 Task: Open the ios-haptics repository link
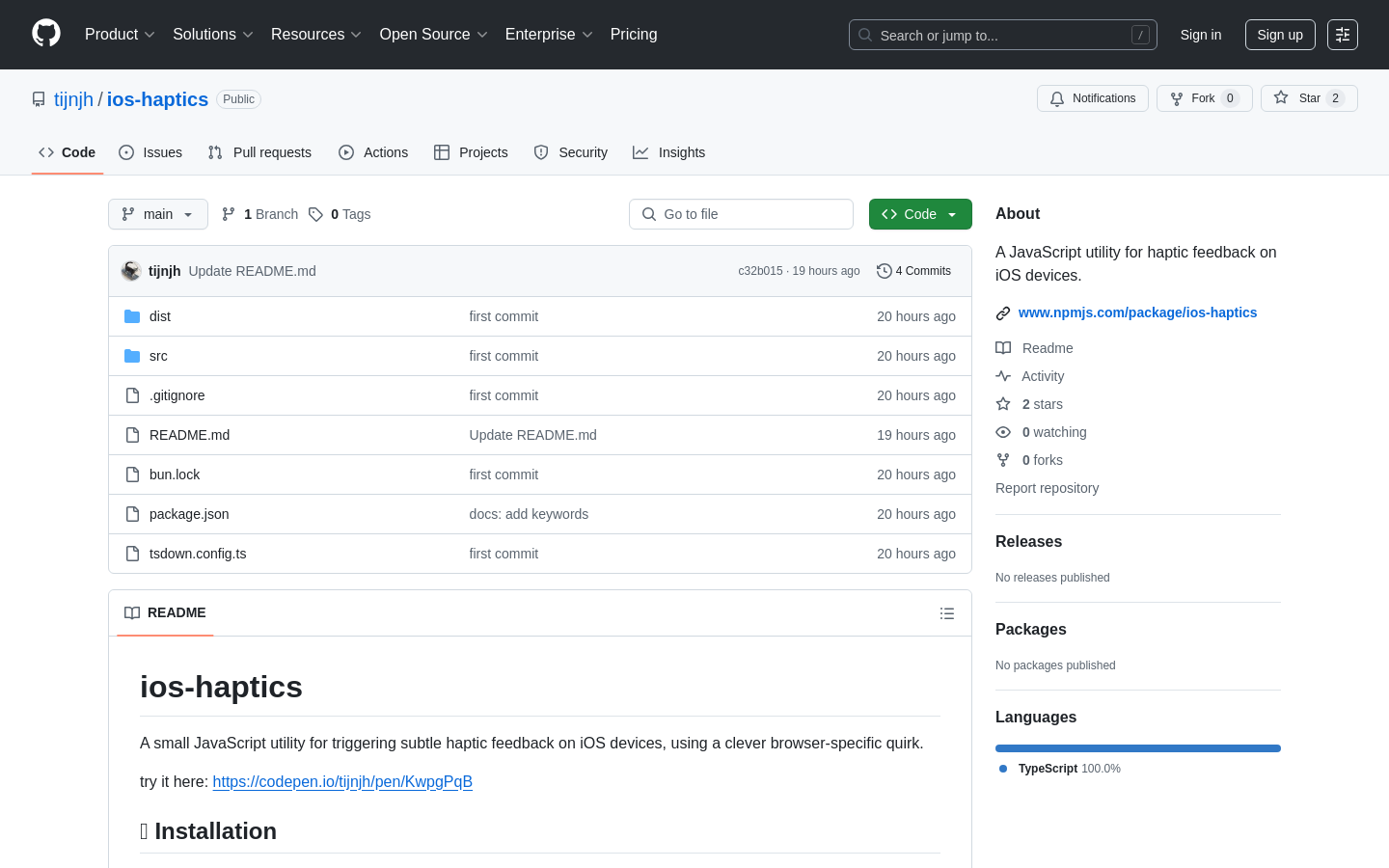pyautogui.click(x=157, y=99)
